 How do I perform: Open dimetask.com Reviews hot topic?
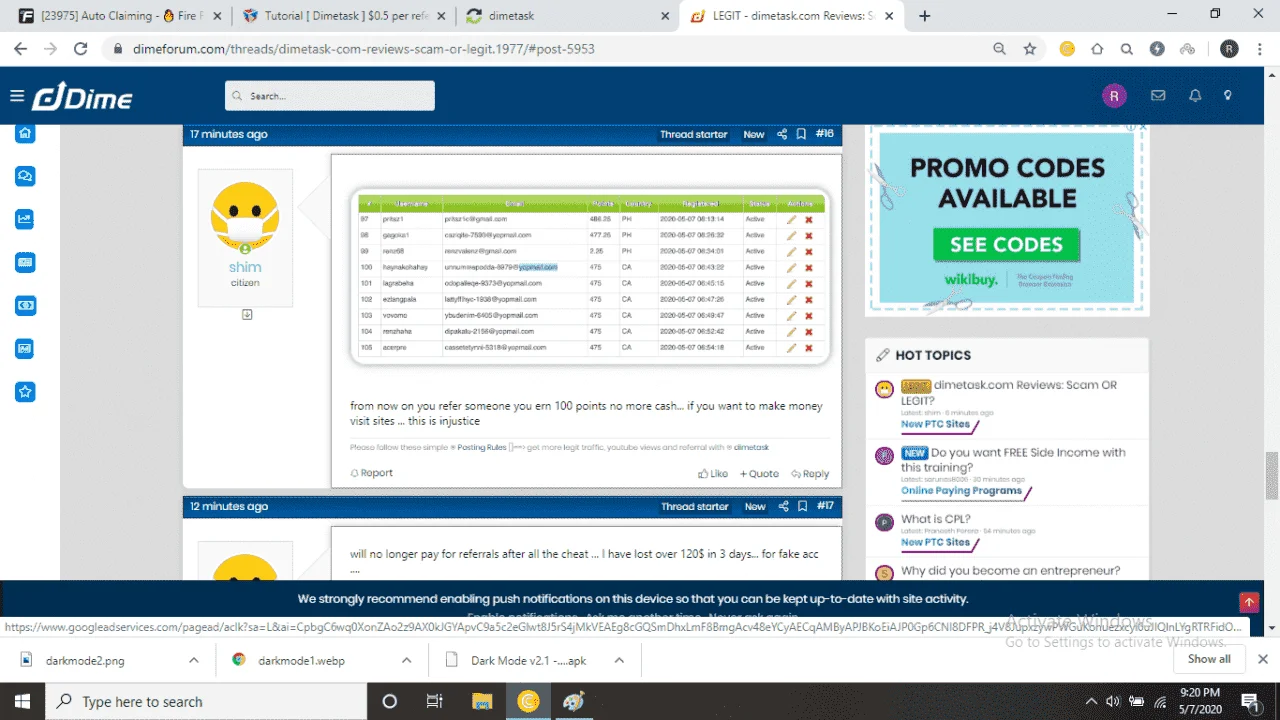click(x=1010, y=392)
